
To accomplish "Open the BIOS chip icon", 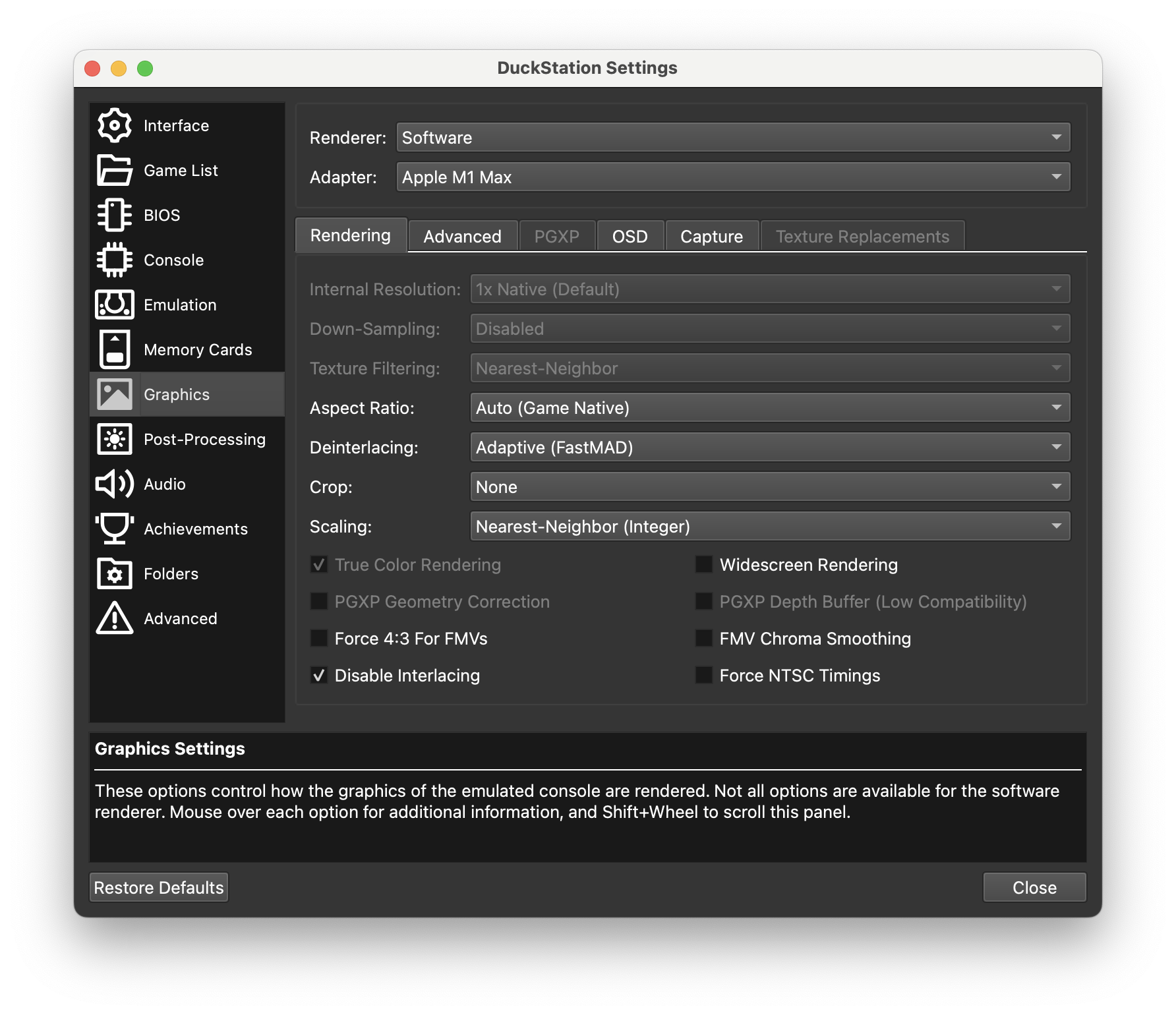I will tap(115, 215).
